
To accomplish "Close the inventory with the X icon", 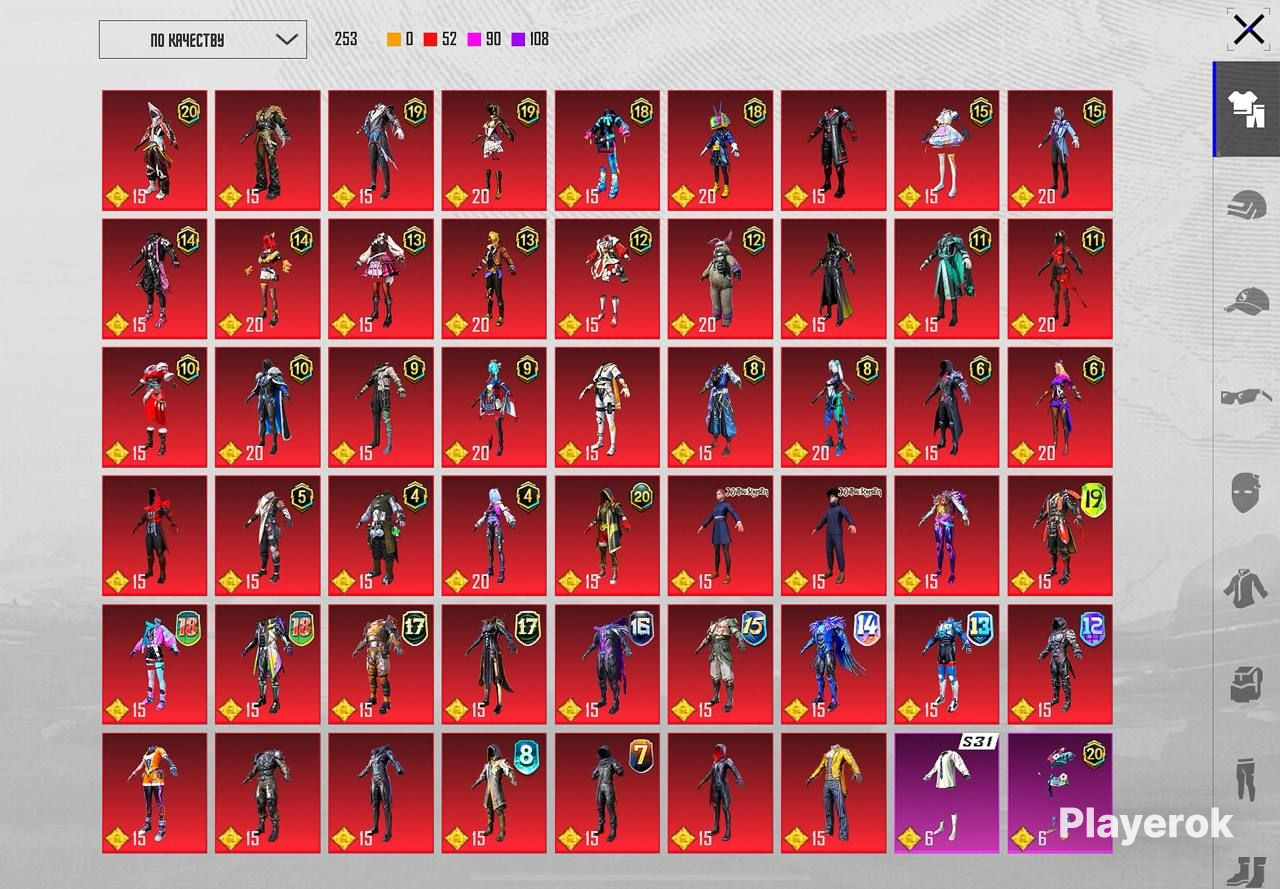I will click(1249, 30).
